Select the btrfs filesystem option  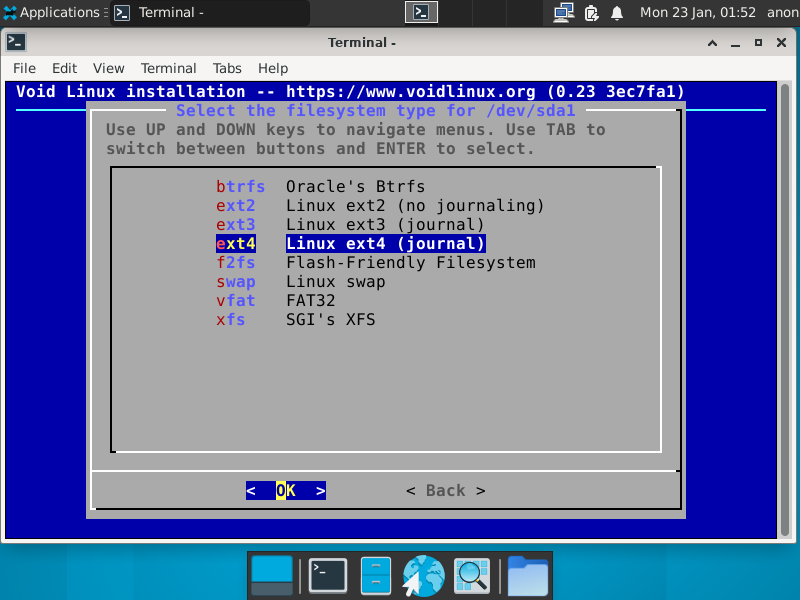[320, 187]
